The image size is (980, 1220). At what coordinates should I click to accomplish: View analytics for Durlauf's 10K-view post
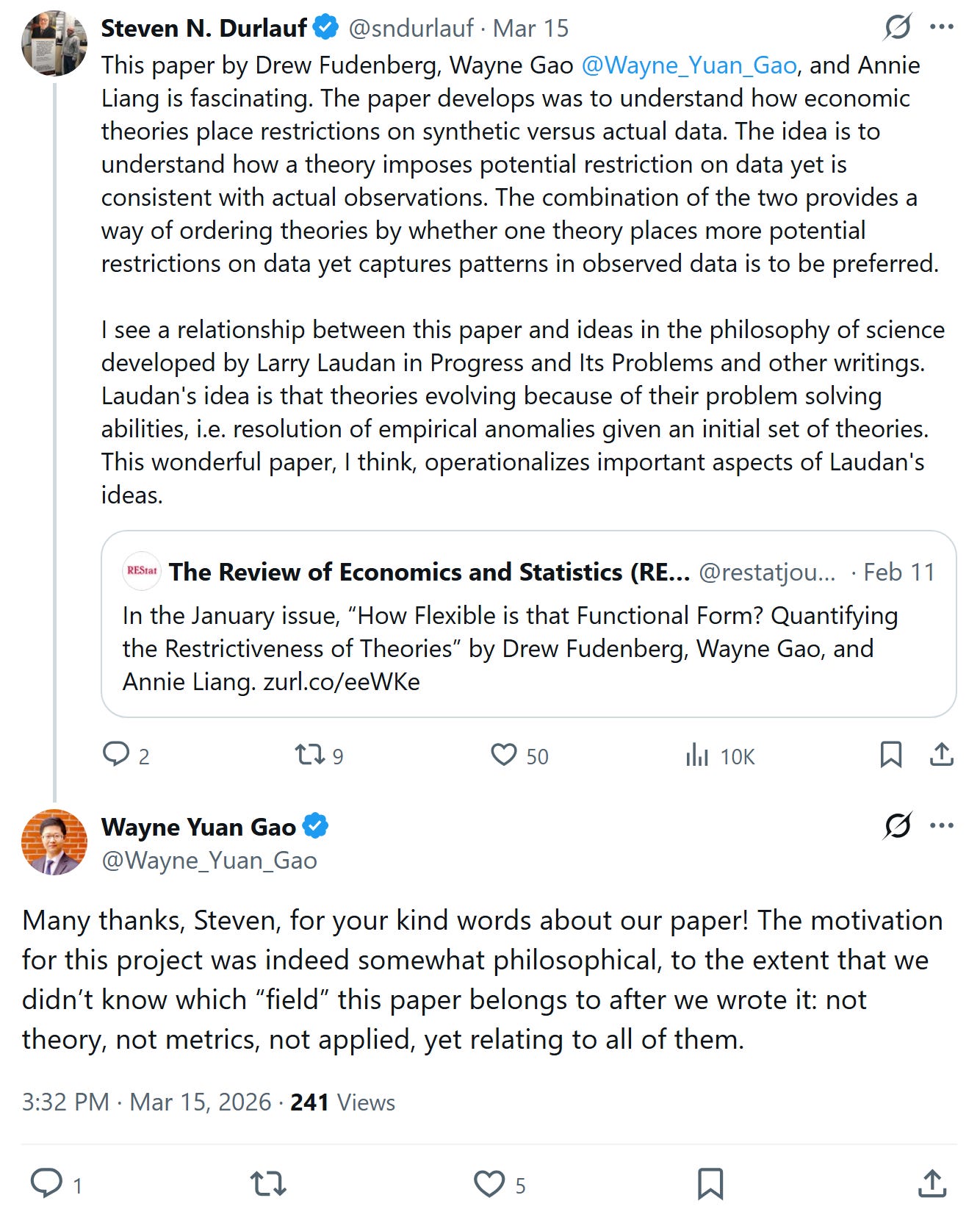[697, 755]
